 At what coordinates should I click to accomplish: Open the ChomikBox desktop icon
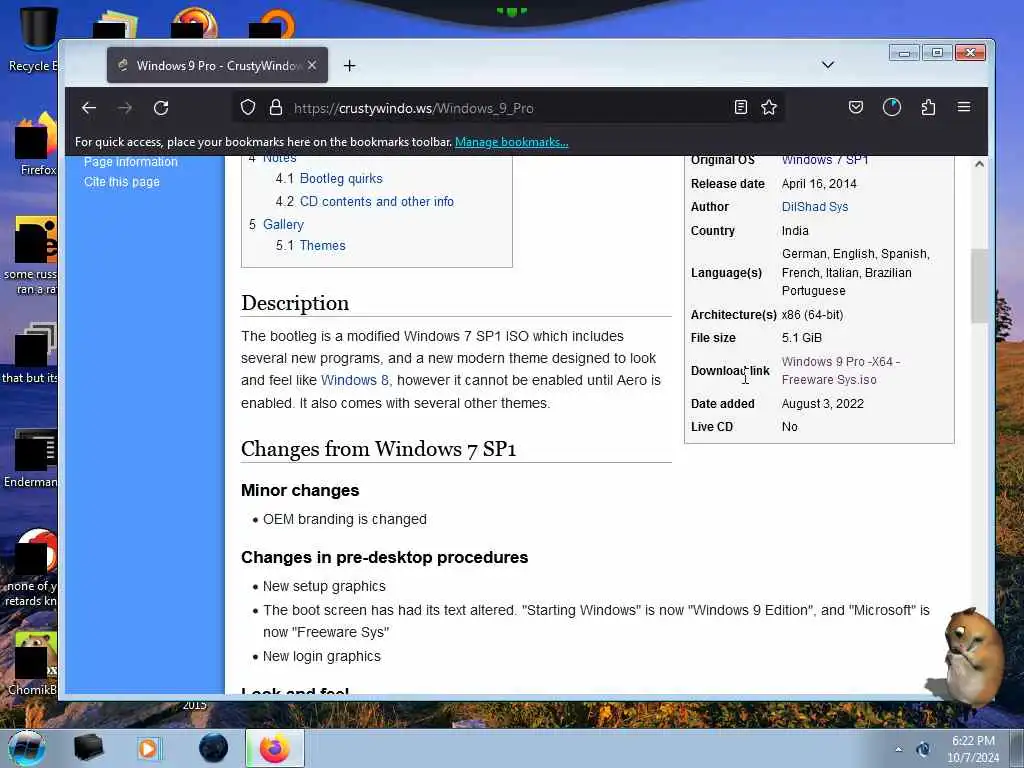pyautogui.click(x=33, y=663)
